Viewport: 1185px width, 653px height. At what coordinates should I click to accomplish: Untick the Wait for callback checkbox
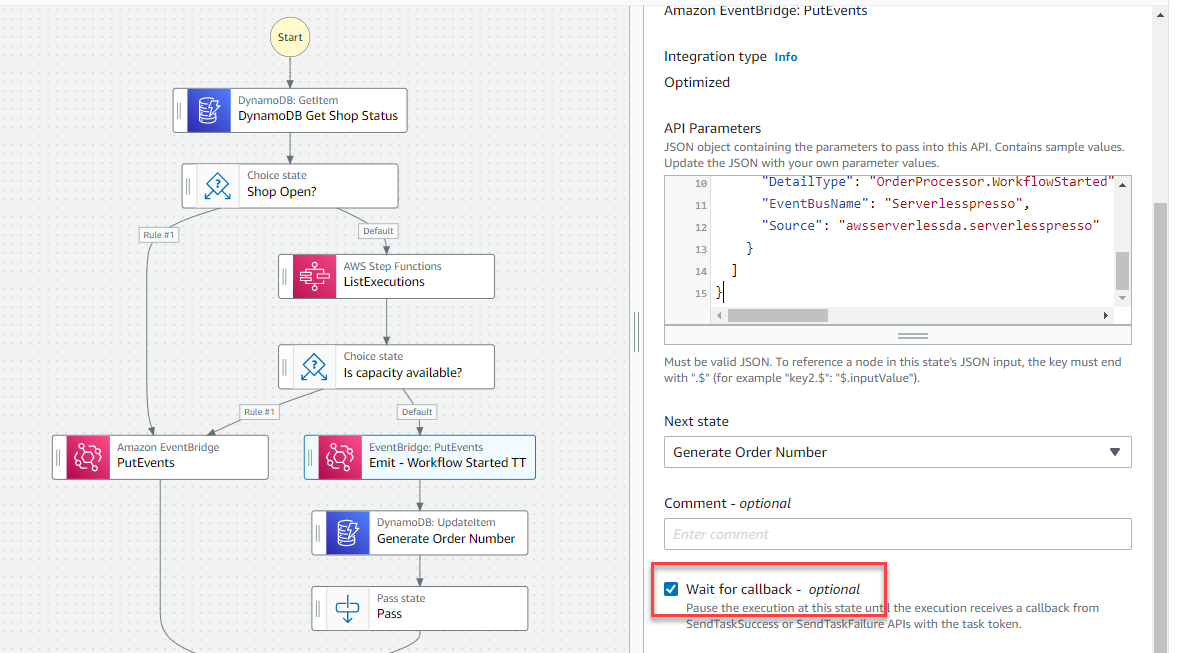[x=671, y=589]
